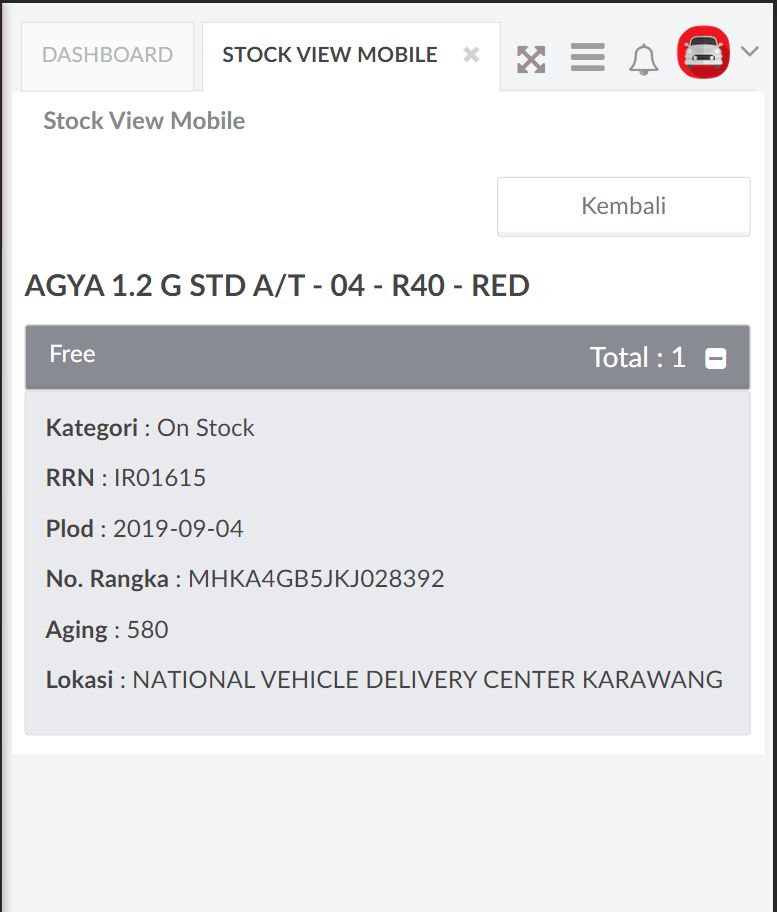This screenshot has height=912, width=777.
Task: Collapse the Free panel with minus icon
Action: 716,359
